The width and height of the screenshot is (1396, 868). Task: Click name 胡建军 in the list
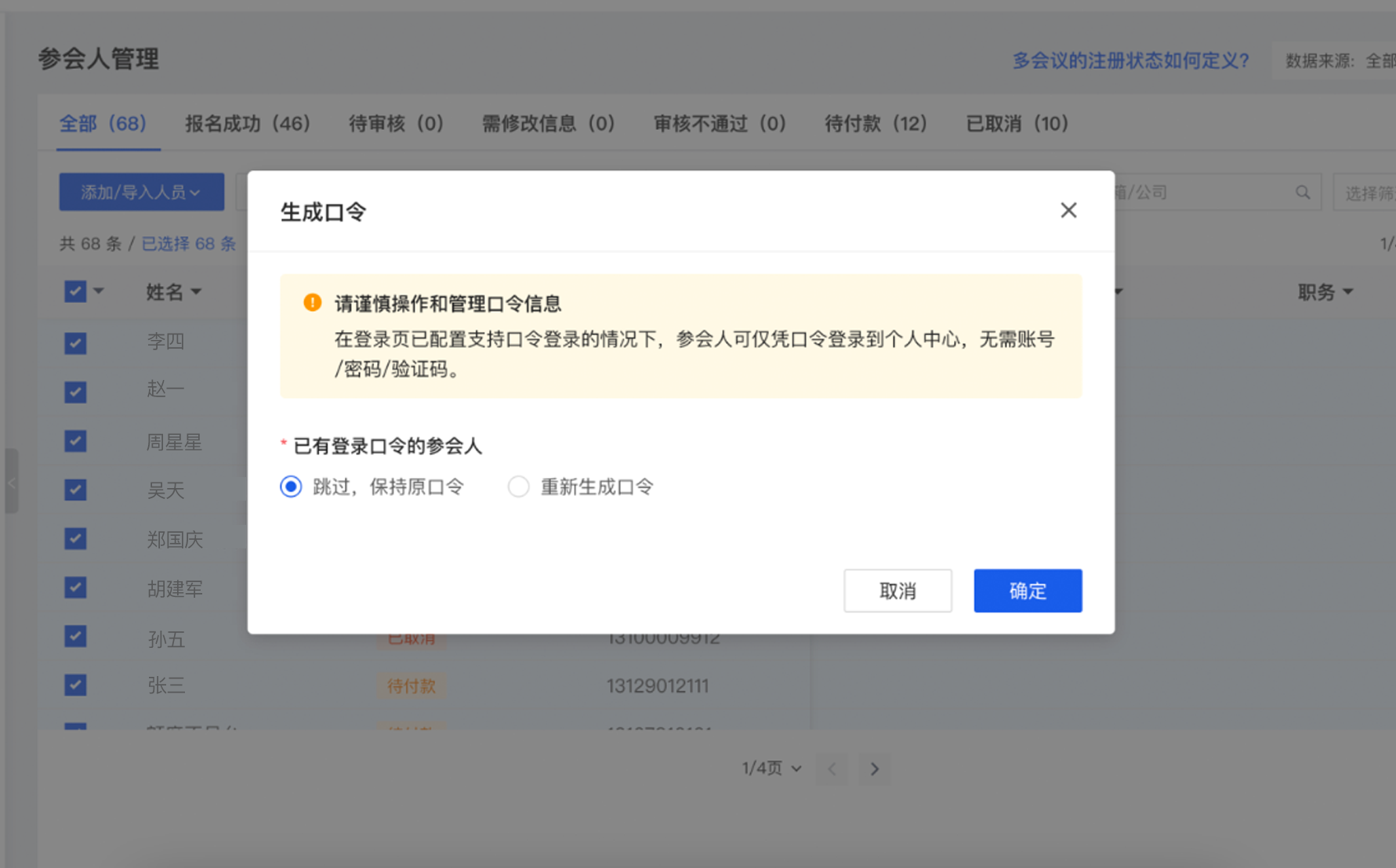point(175,588)
